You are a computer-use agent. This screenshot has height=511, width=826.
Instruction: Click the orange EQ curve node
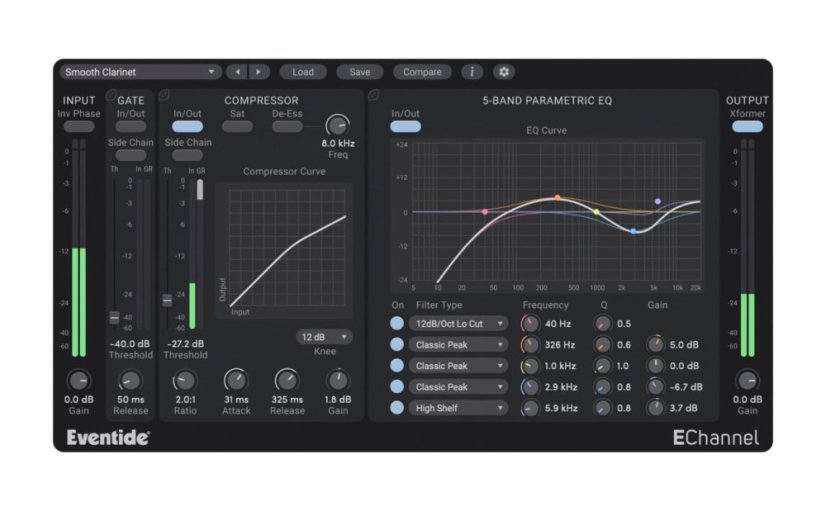tap(557, 198)
